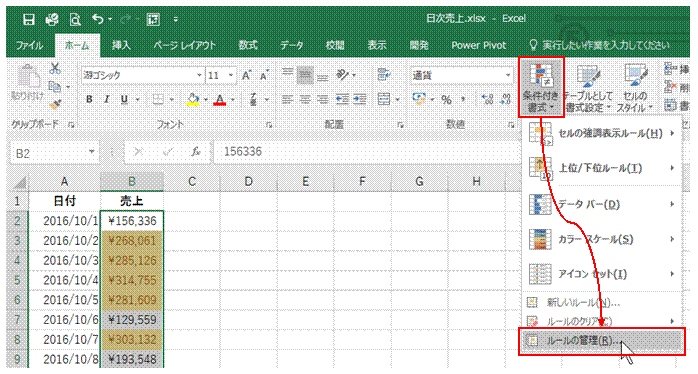Open 上位/下位ルール submenu
698x374 pixels.
pos(601,168)
